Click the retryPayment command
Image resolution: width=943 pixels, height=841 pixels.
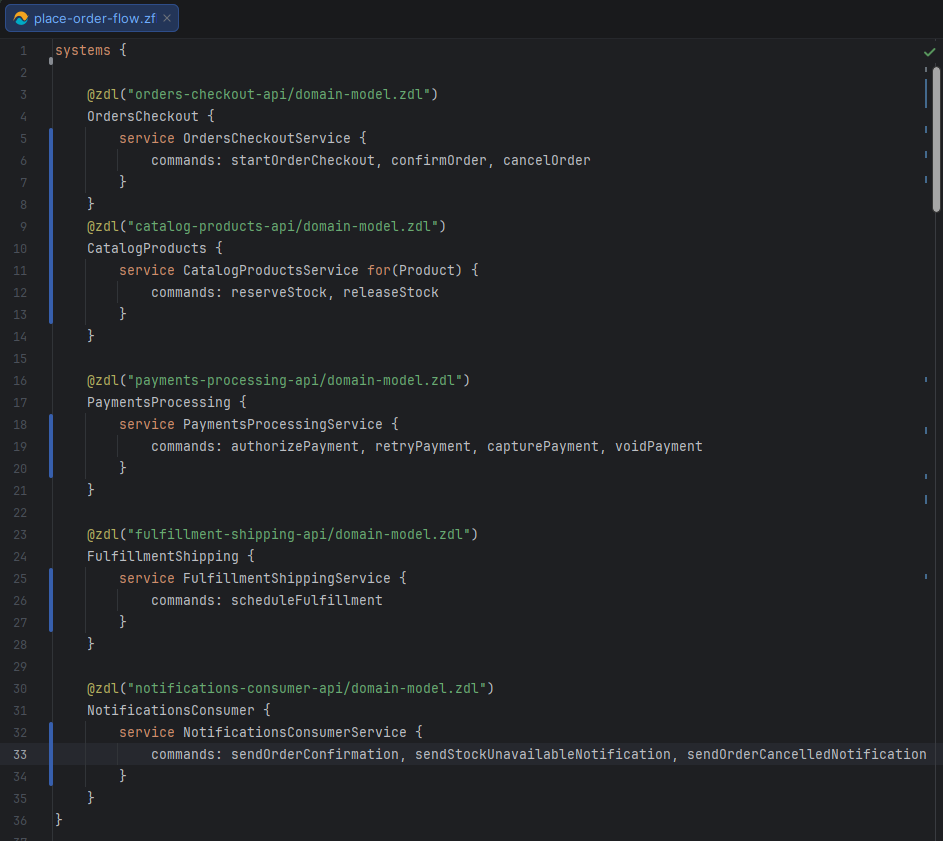(x=423, y=447)
